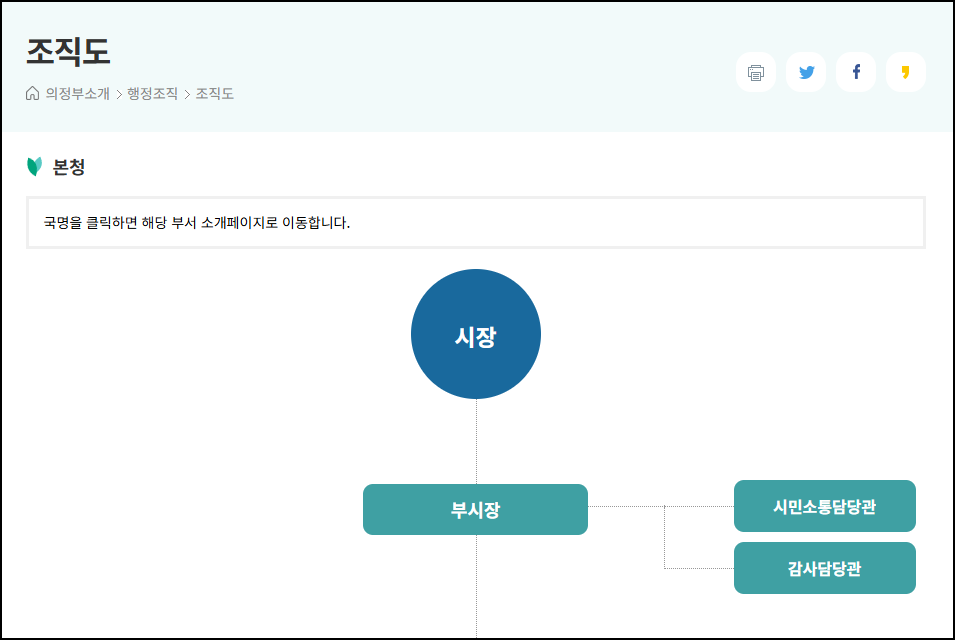This screenshot has width=955, height=640.
Task: Click the 조직도 breadcrumb entry
Action: 214,93
